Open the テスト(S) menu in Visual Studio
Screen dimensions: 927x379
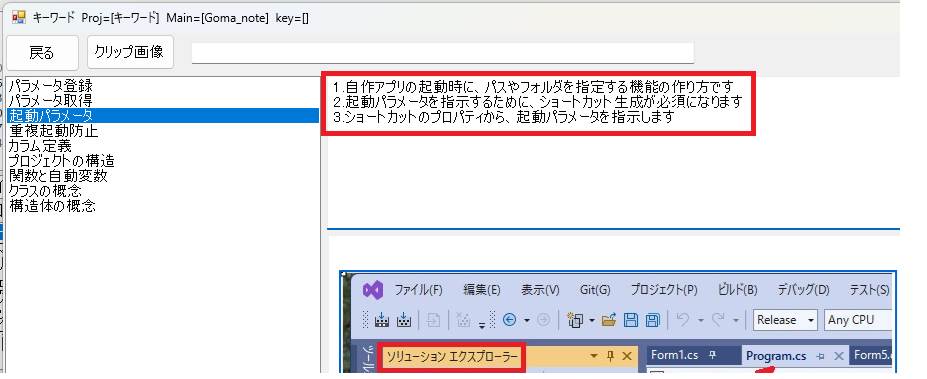click(x=870, y=290)
